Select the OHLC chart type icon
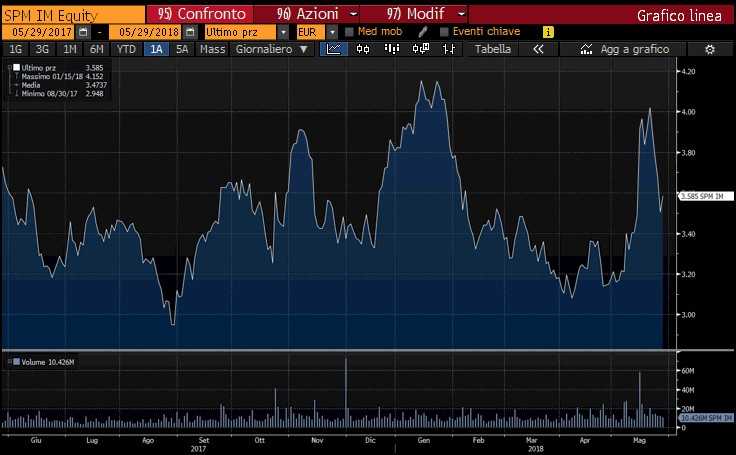Viewport: 736px width, 455px height. point(449,49)
